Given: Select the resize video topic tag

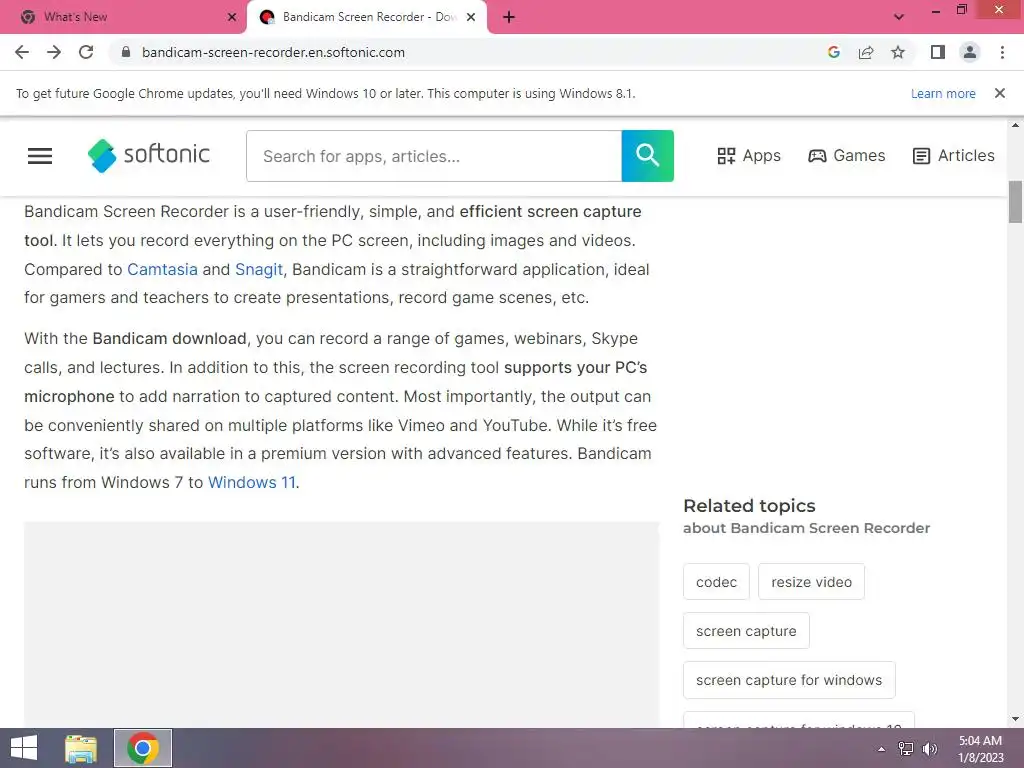Looking at the screenshot, I should (x=811, y=582).
